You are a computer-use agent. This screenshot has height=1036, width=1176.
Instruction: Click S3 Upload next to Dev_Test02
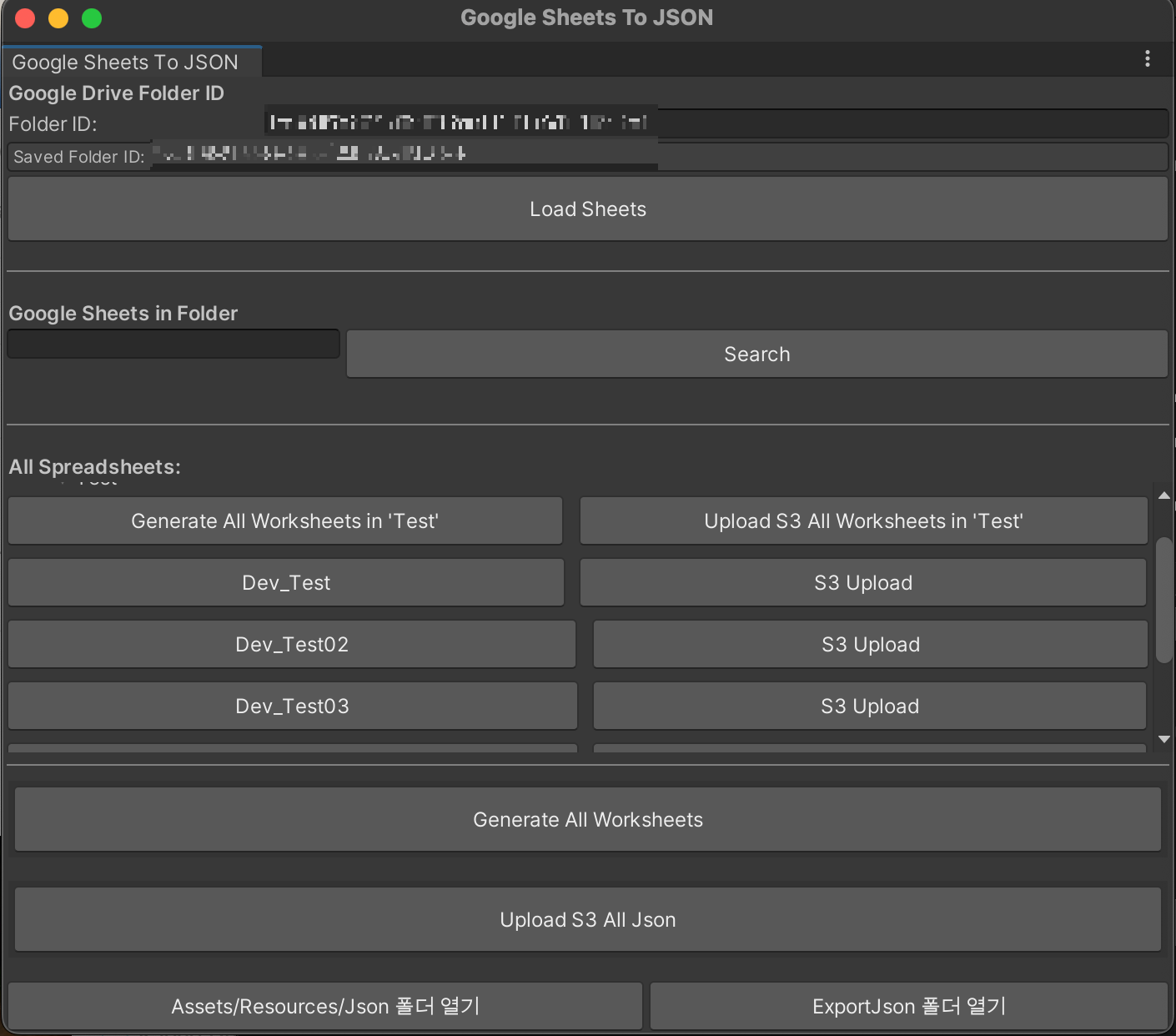(871, 645)
